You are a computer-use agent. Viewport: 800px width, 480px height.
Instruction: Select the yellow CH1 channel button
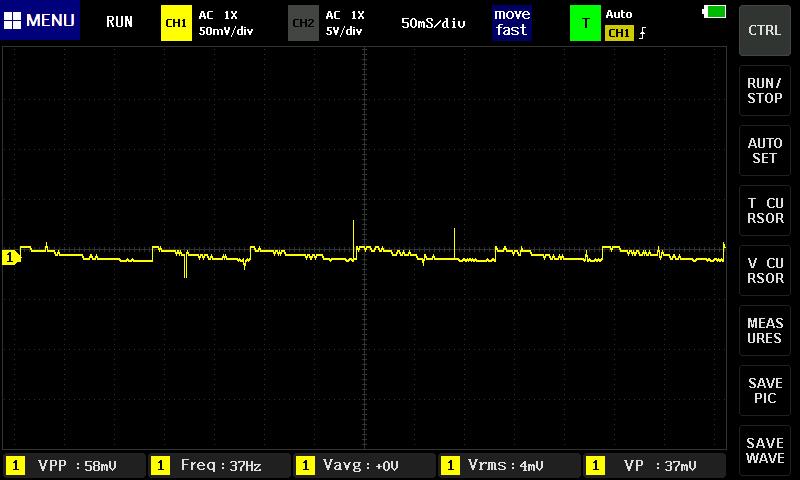pyautogui.click(x=176, y=23)
